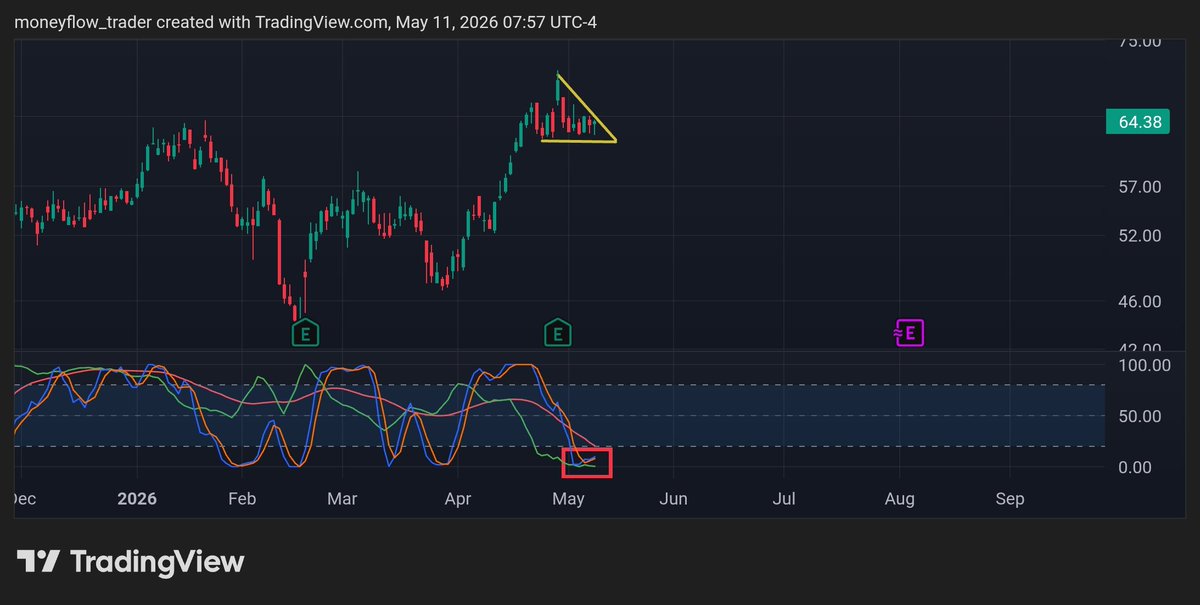Click the TradingView logo
This screenshot has height=605, width=1200.
click(130, 562)
